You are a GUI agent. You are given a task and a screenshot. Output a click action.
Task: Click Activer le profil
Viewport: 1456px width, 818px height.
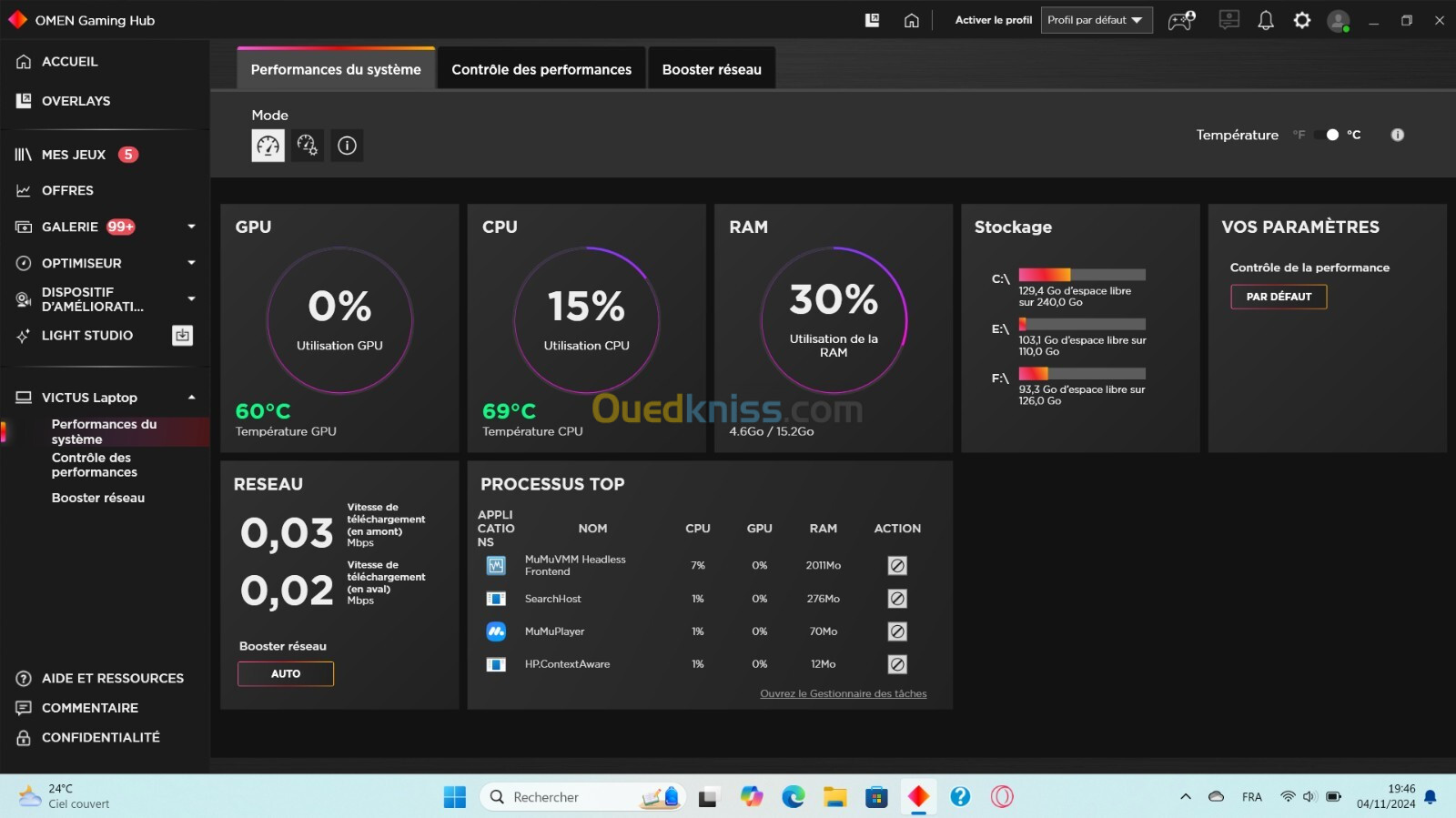click(x=993, y=20)
